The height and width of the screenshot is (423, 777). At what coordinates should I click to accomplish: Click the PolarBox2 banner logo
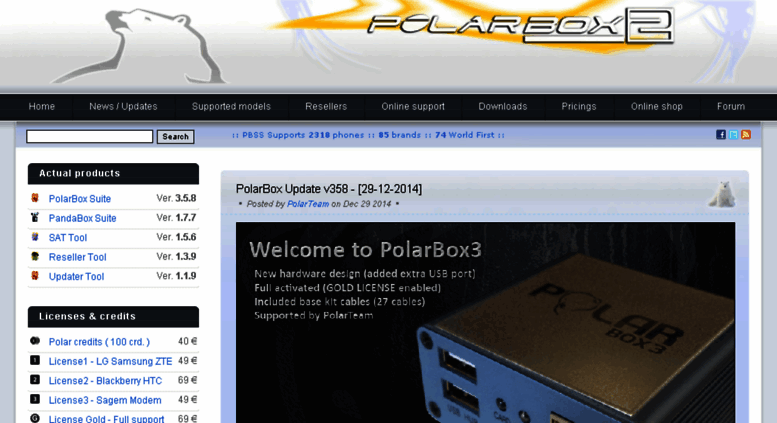tap(520, 26)
